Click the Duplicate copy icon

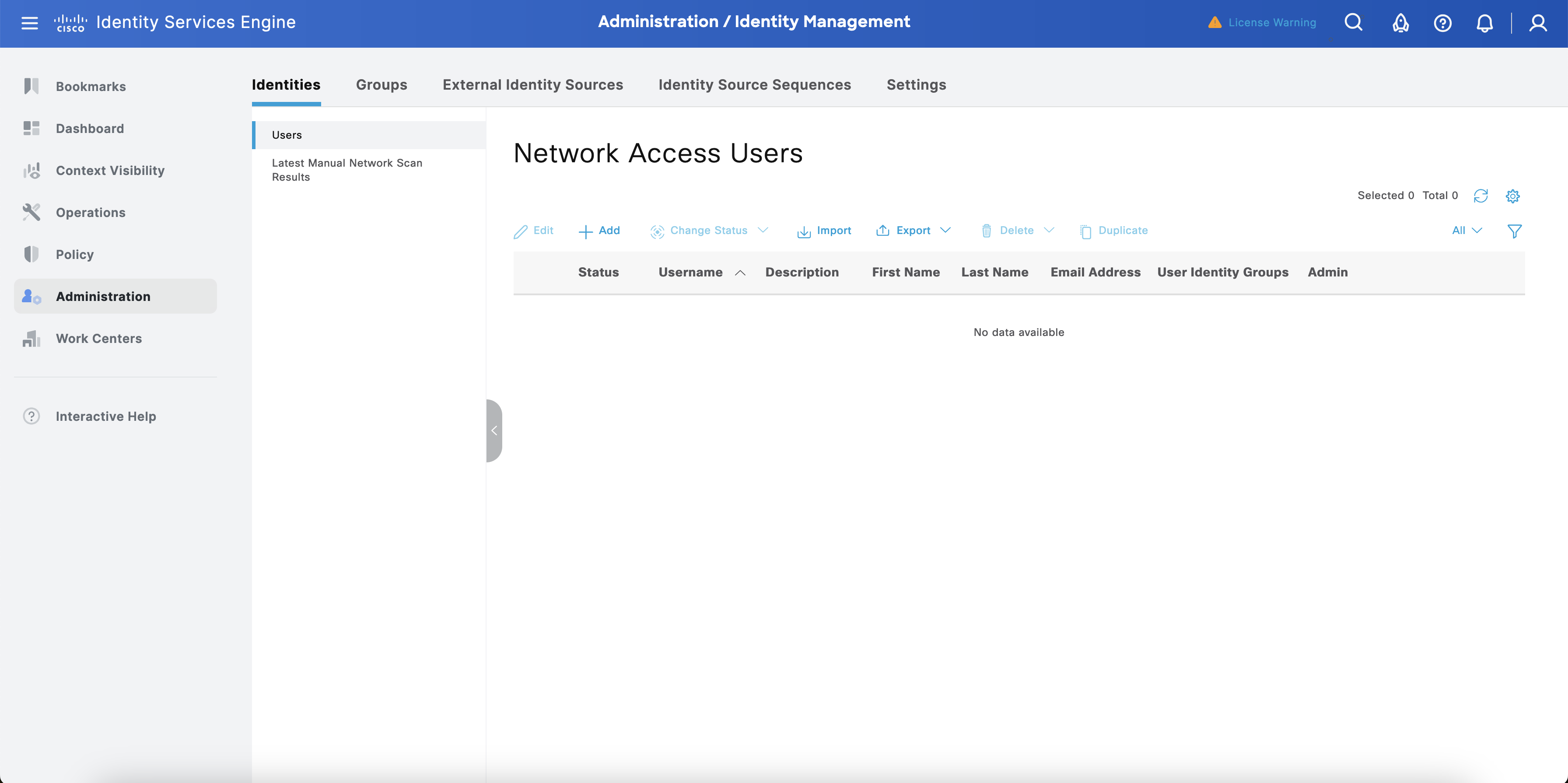coord(1085,231)
